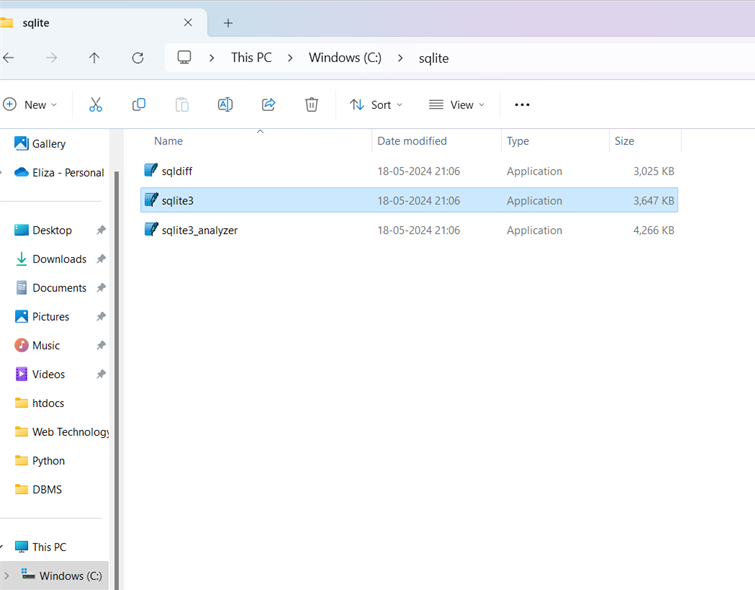Unpin Music using its pin icon

[x=101, y=345]
